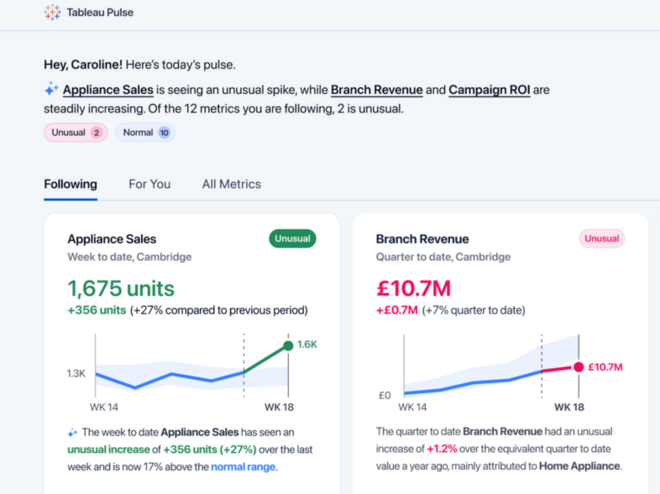Click the green 1.6K data point marker

pyautogui.click(x=288, y=346)
